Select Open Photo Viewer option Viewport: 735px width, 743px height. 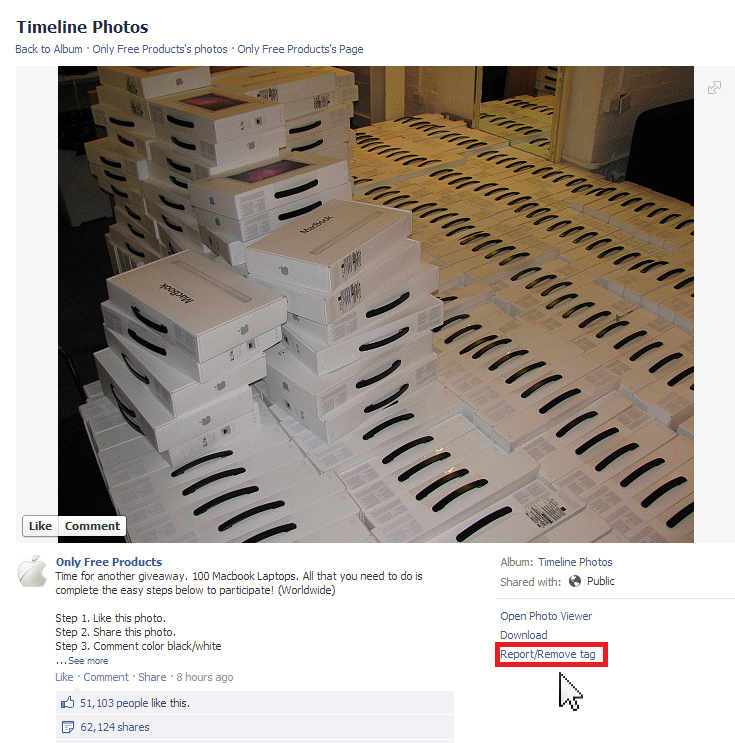(546, 616)
